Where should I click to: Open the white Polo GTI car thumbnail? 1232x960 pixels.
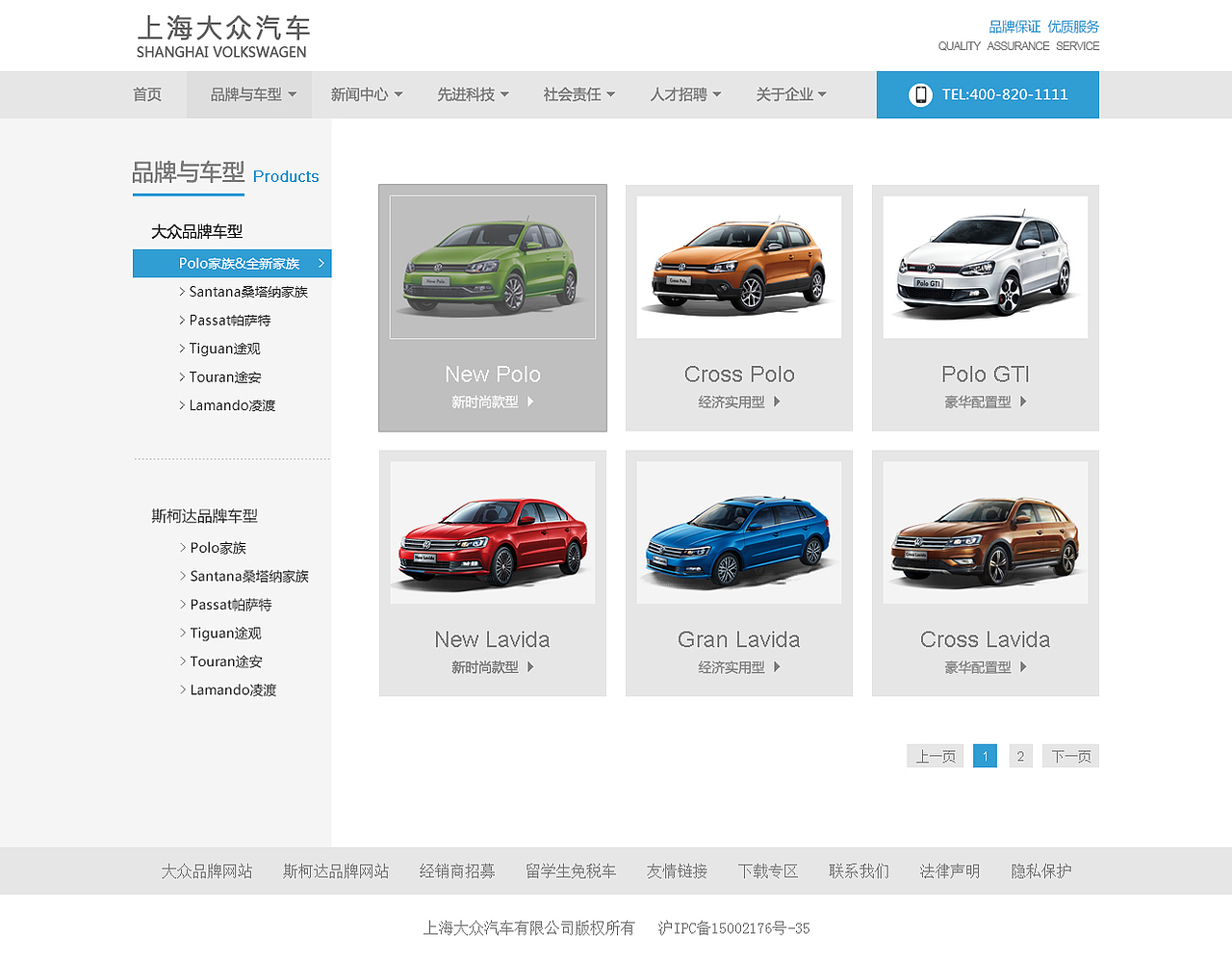point(986,268)
